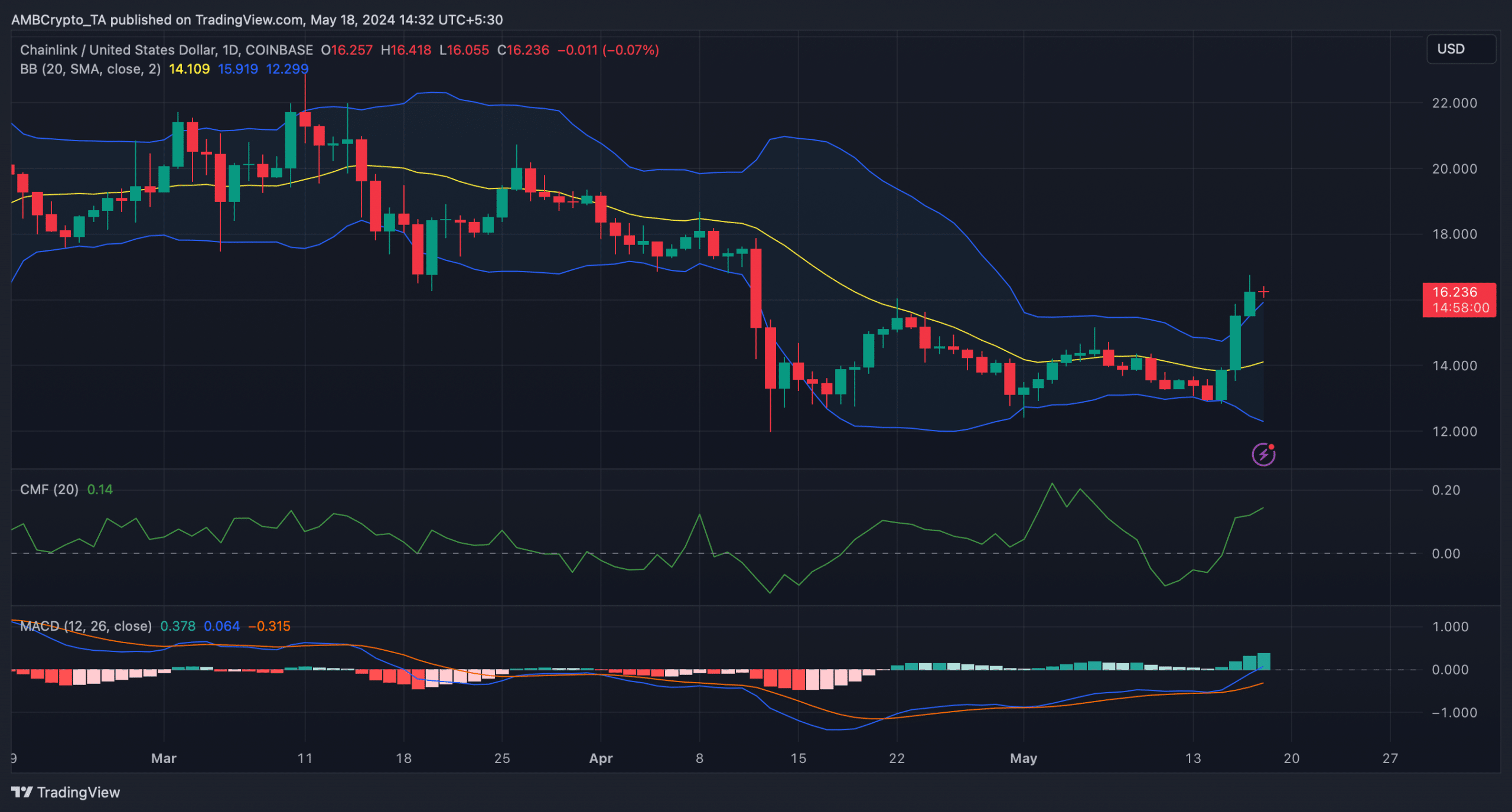Click the Mar label on time axis
This screenshot has height=812, width=1512.
(x=164, y=758)
